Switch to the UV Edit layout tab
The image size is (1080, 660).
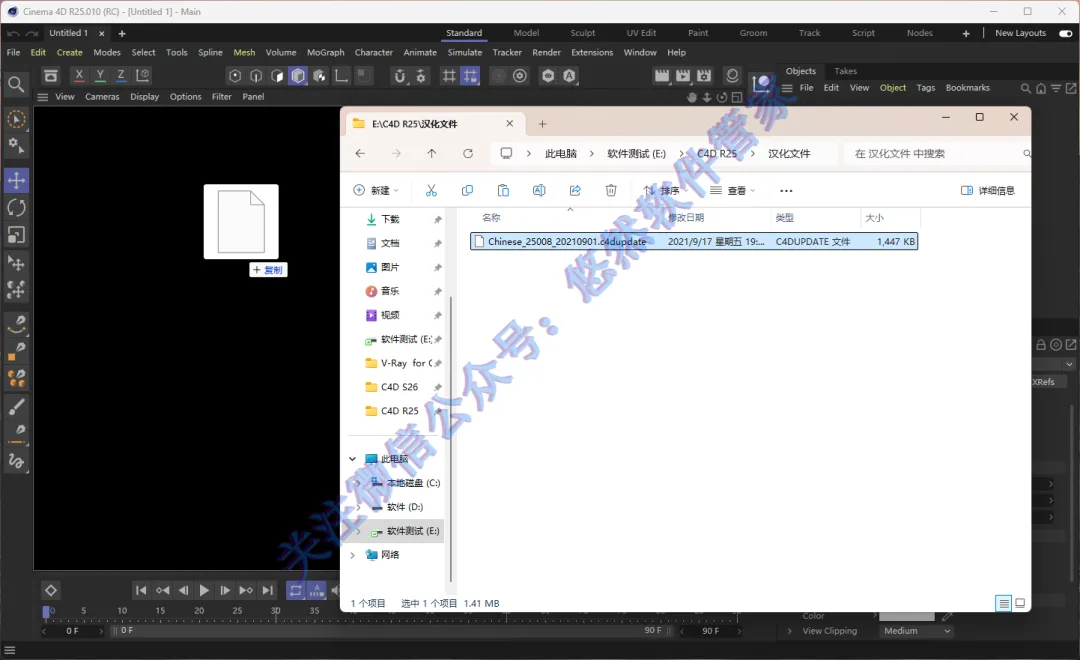(641, 33)
